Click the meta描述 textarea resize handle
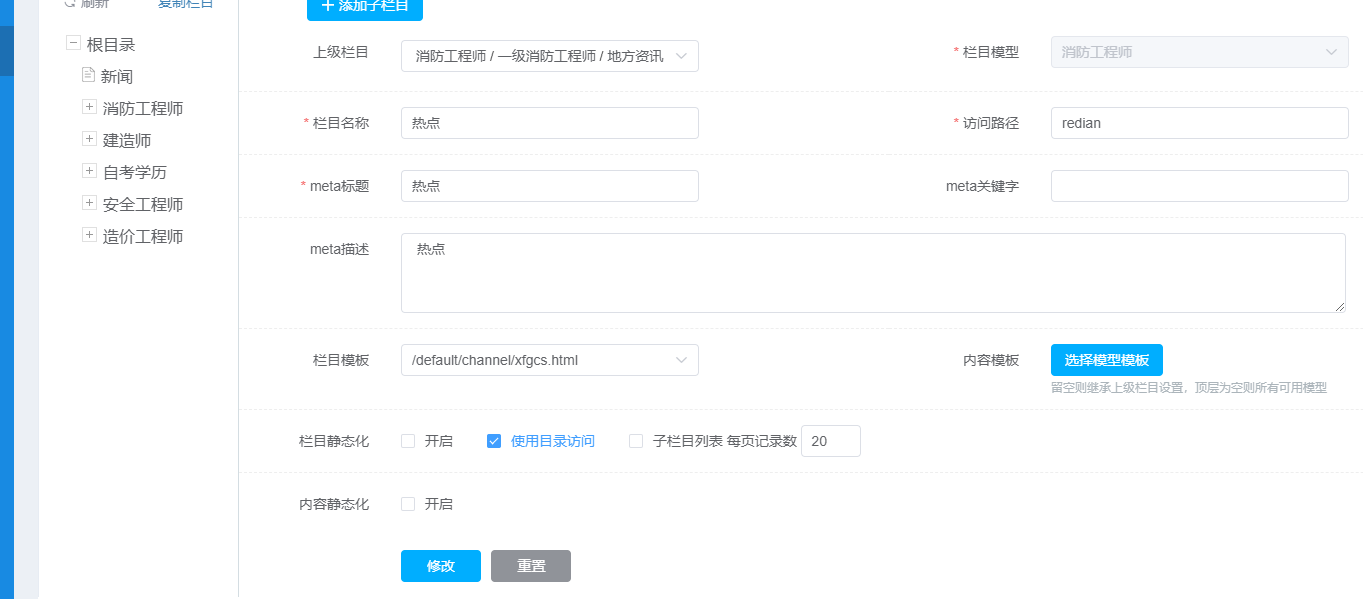The image size is (1363, 599). (x=1340, y=307)
